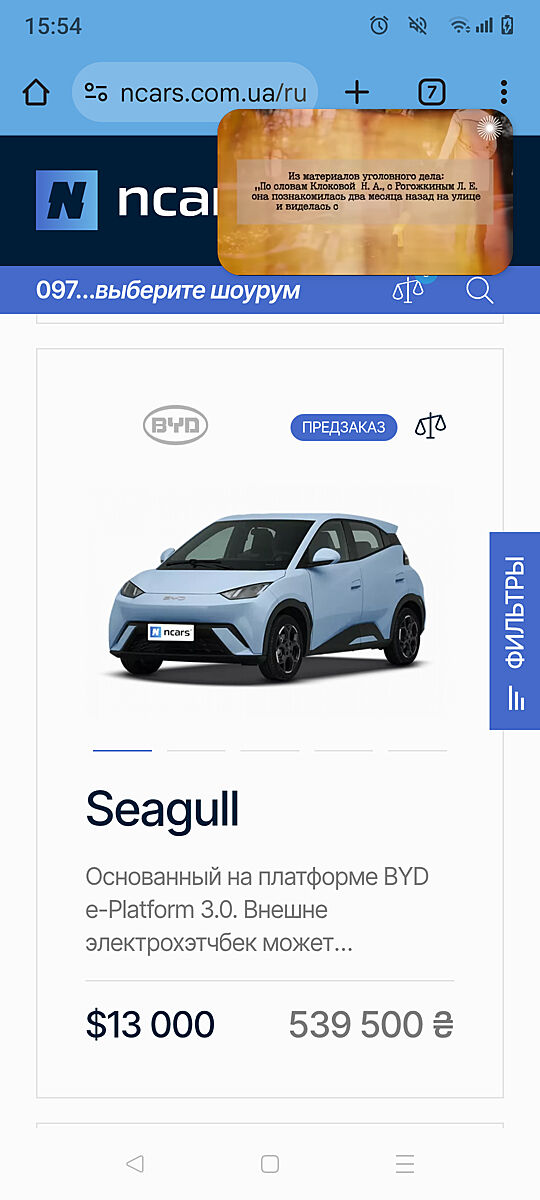
Task: Tap the browser home icon
Action: (x=36, y=93)
